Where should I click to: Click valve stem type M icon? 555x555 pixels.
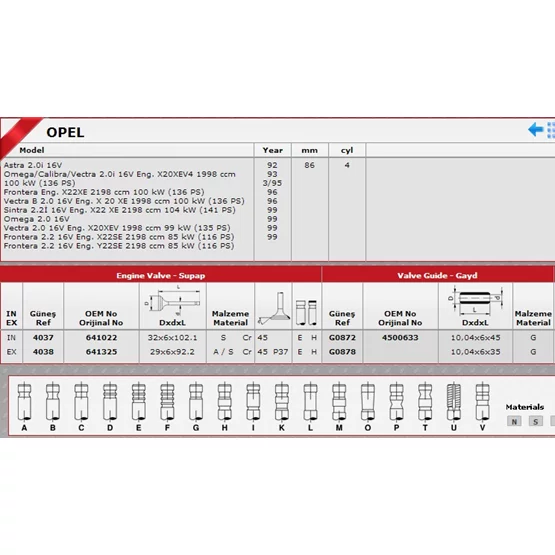(x=339, y=402)
